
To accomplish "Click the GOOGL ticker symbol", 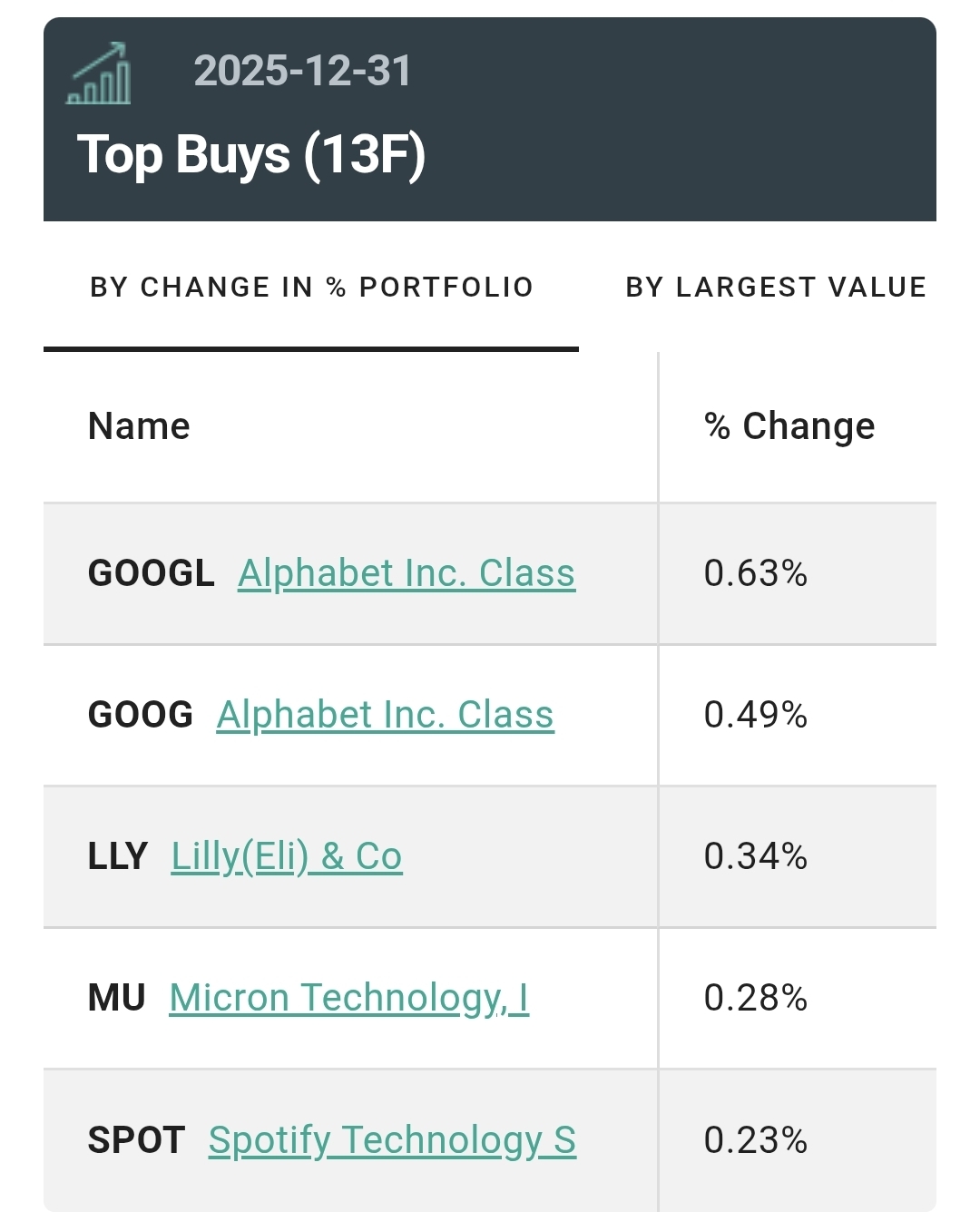I will [151, 573].
